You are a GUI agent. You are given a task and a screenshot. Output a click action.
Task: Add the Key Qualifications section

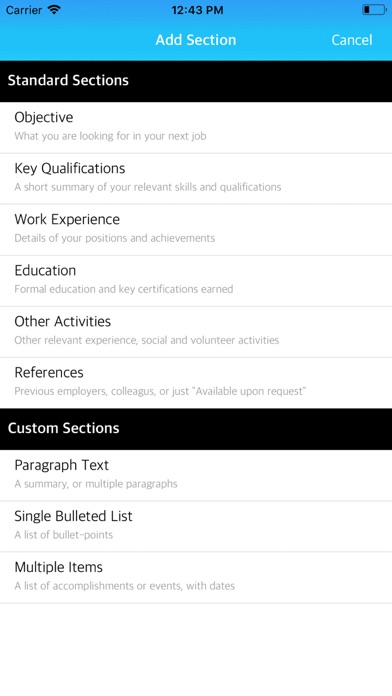coord(196,178)
